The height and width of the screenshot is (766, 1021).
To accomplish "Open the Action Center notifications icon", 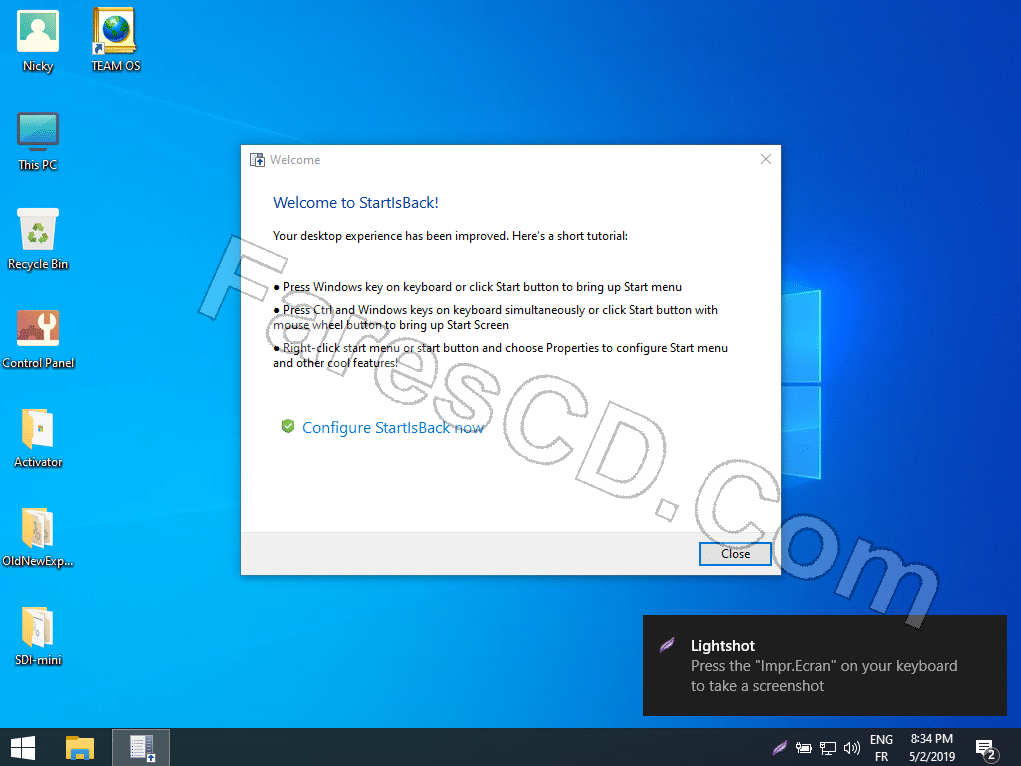I will (x=986, y=749).
